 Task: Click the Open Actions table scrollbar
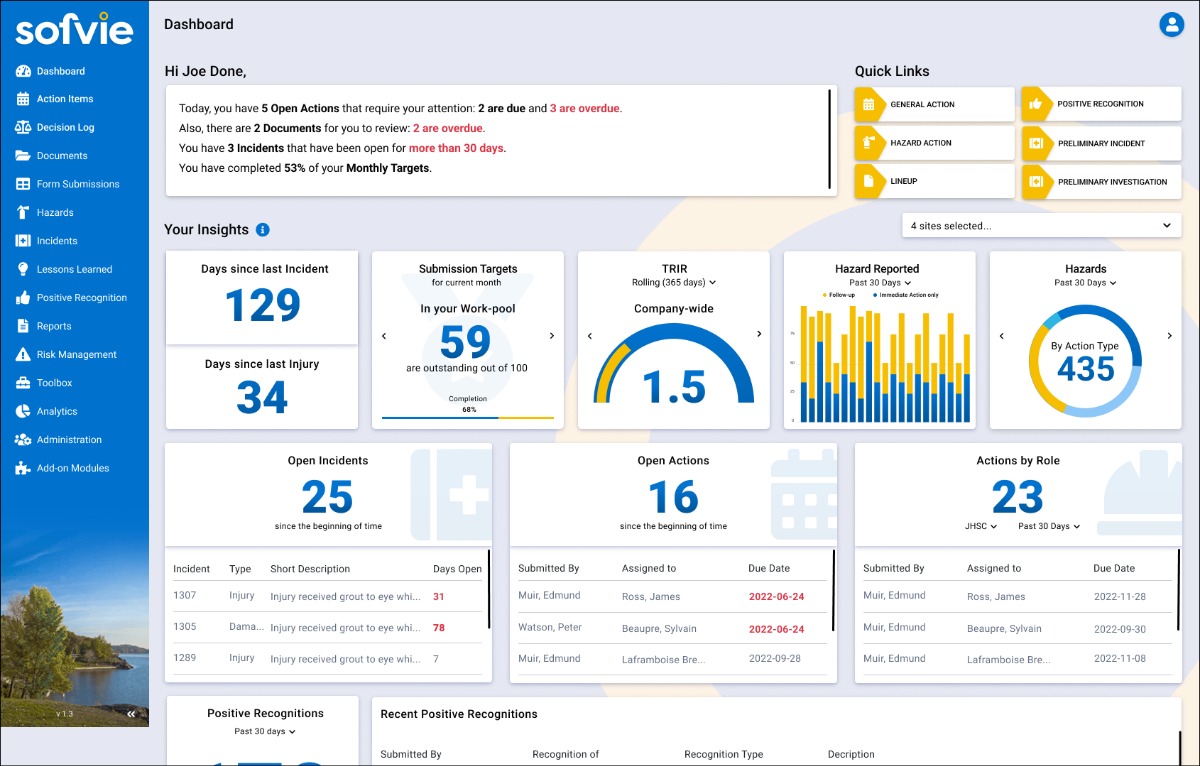pyautogui.click(x=834, y=588)
